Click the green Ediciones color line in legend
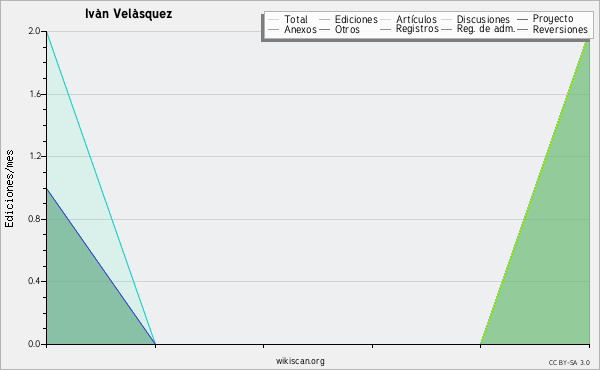This screenshot has height=370, width=600. (x=324, y=20)
